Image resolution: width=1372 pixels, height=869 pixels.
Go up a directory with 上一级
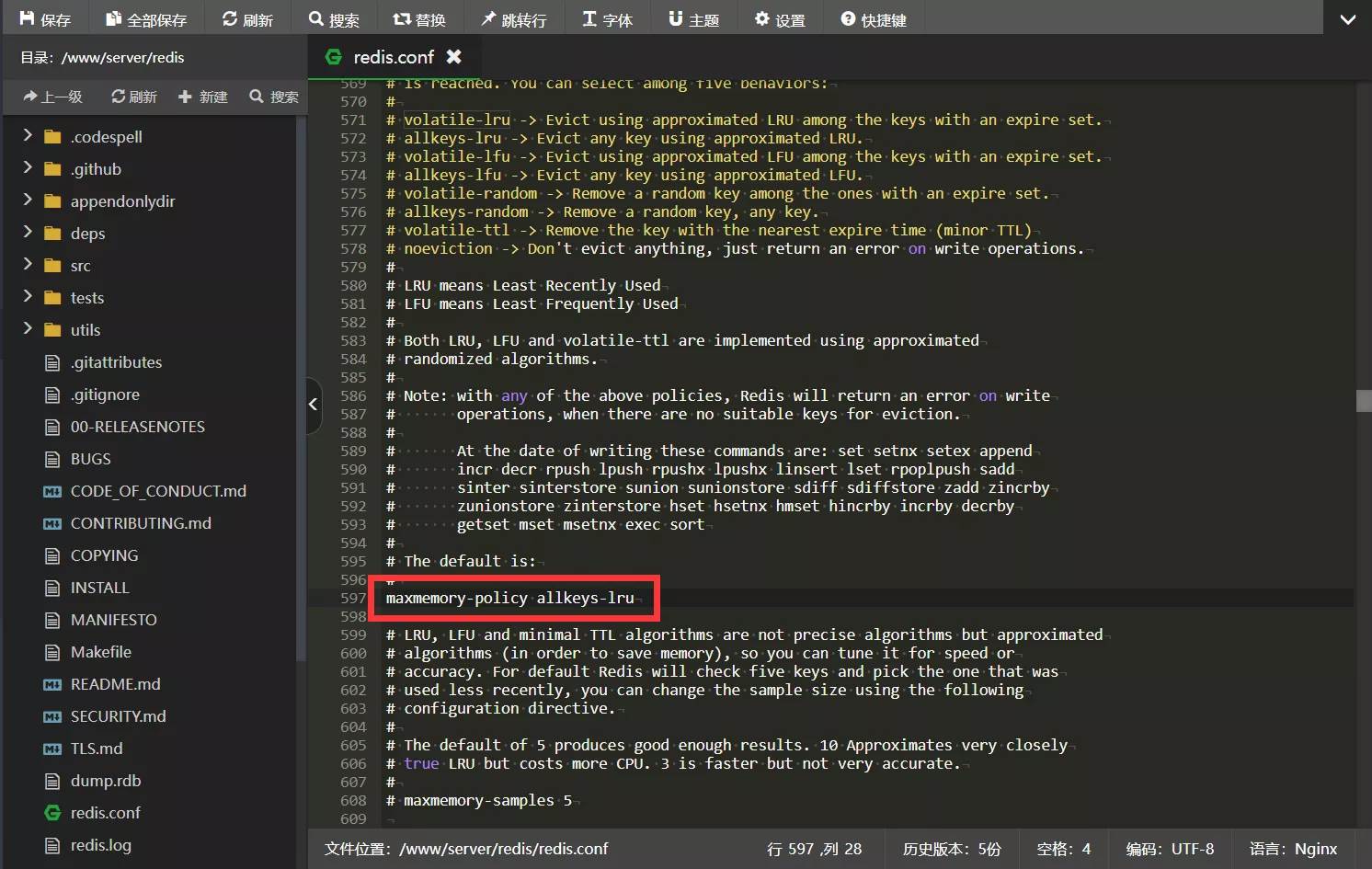pos(52,97)
